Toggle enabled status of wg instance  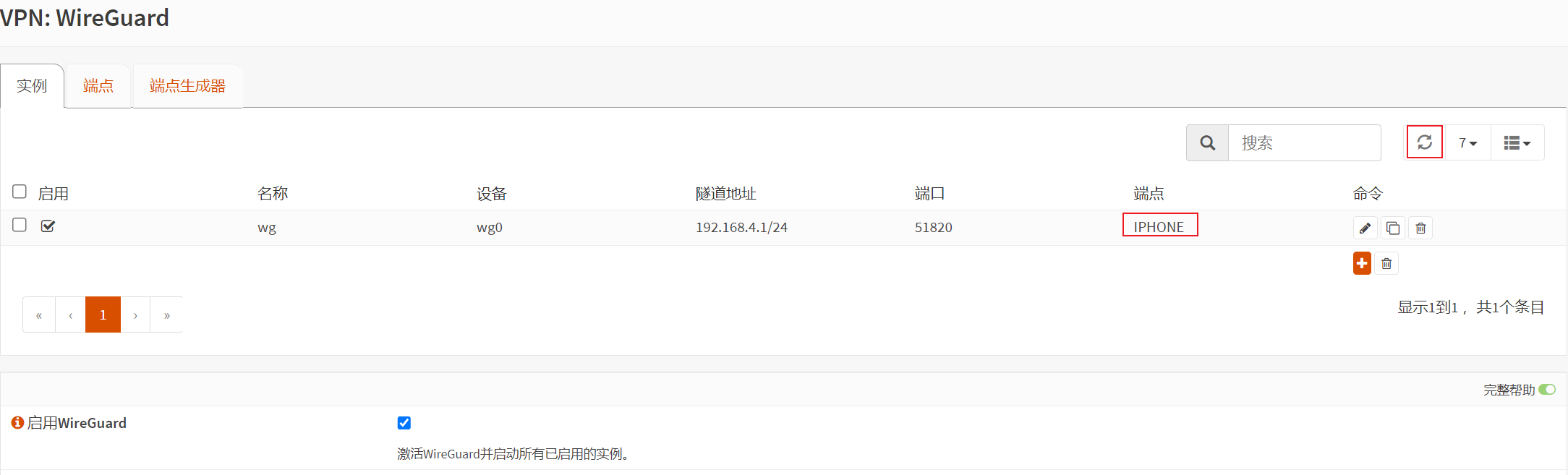48,226
